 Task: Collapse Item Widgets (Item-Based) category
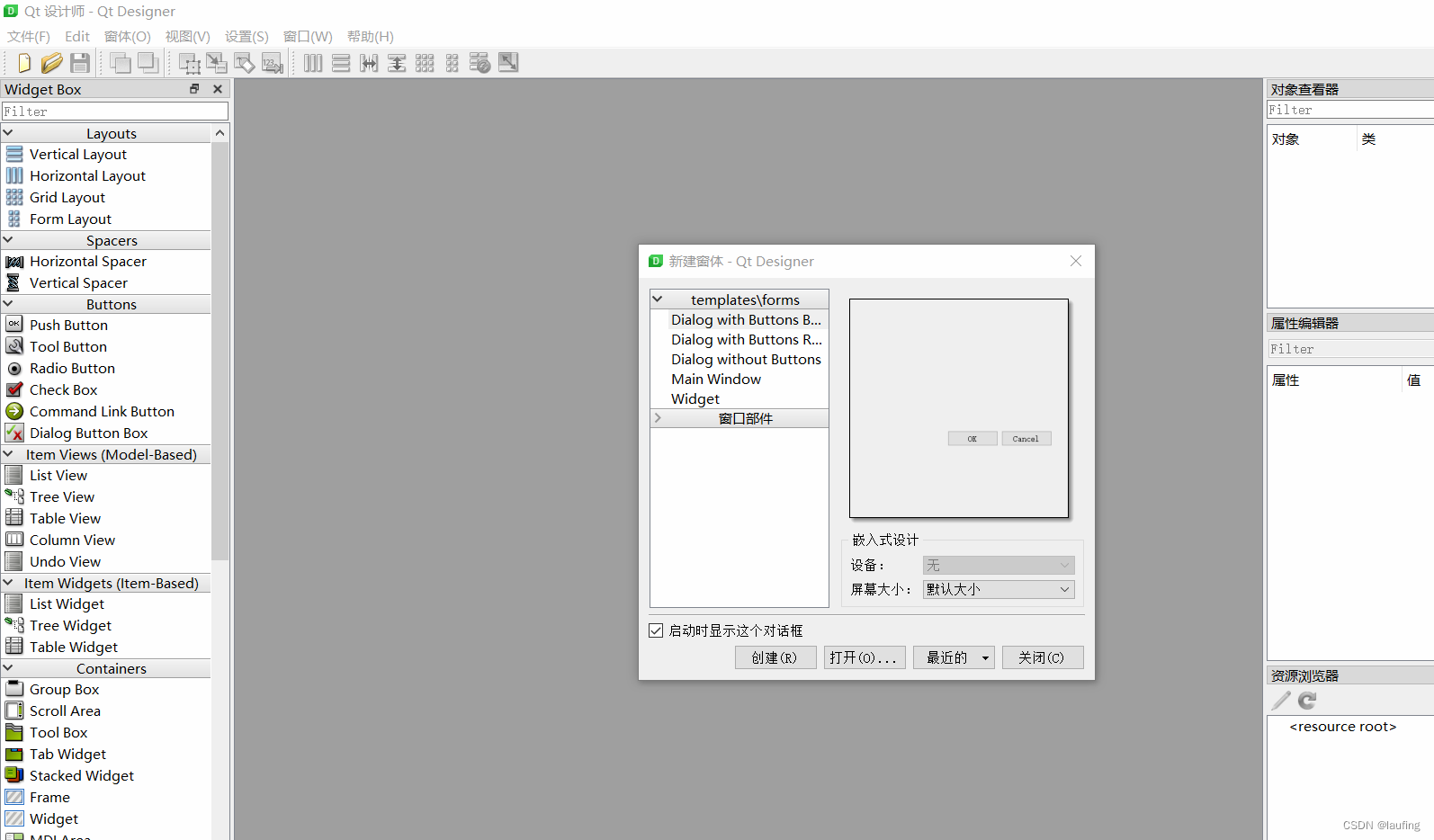pos(8,583)
